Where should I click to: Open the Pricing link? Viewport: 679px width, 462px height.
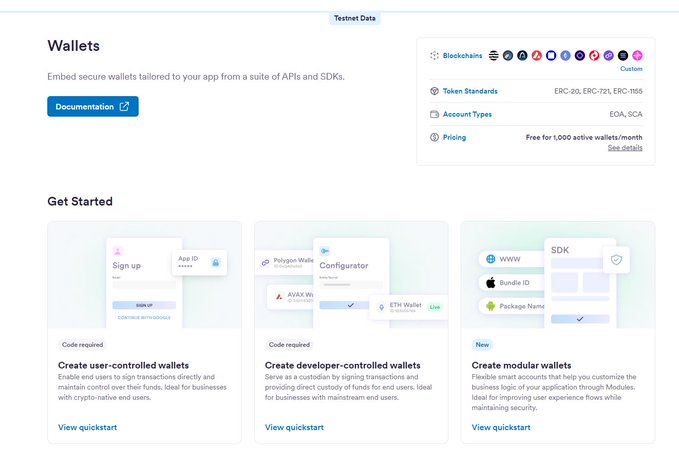(x=454, y=137)
